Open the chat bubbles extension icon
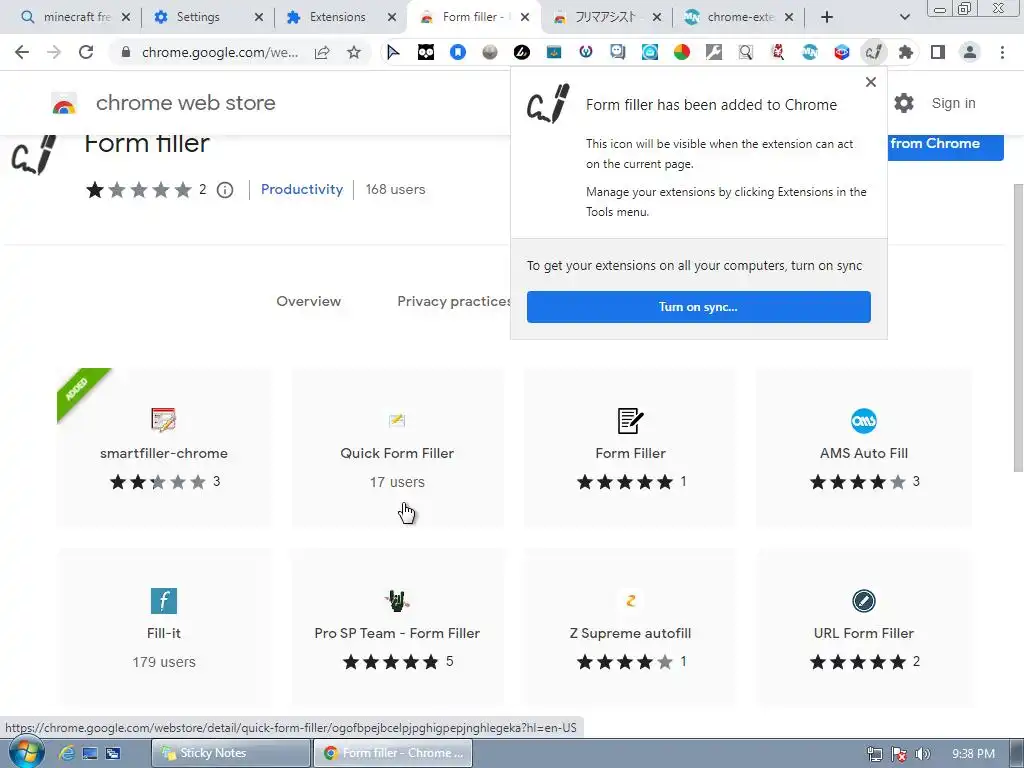This screenshot has width=1024, height=768. (x=618, y=52)
